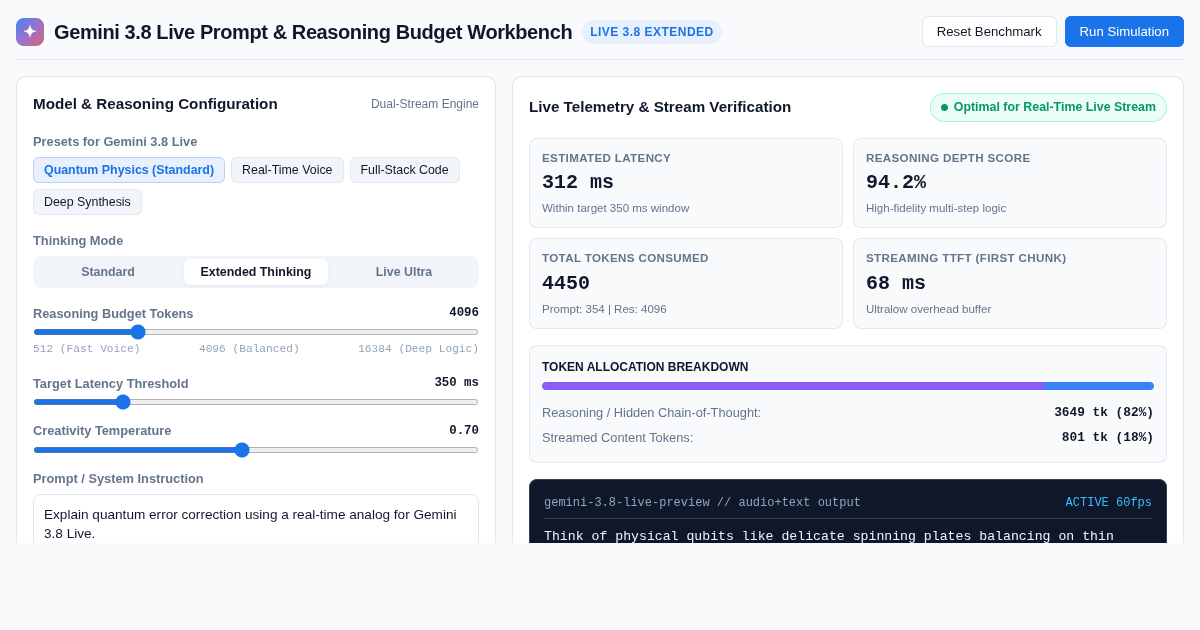This screenshot has width=1200, height=630.
Task: Click the Reasoning / Hidden Chain-of-Thought label
Action: (651, 413)
